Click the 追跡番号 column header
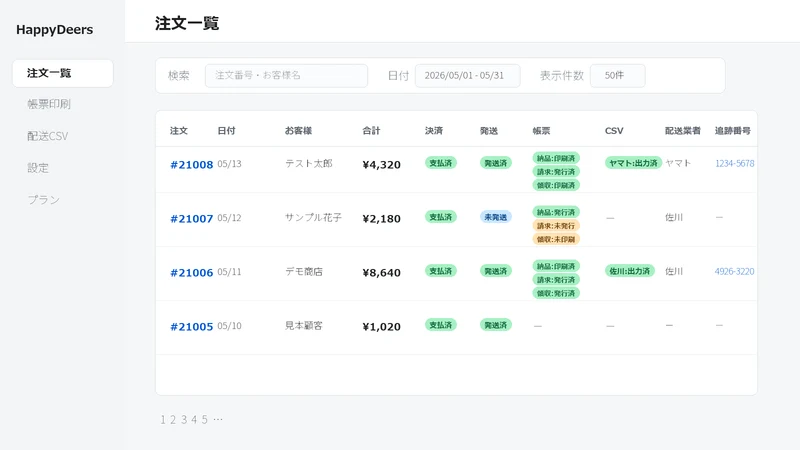 coord(733,131)
